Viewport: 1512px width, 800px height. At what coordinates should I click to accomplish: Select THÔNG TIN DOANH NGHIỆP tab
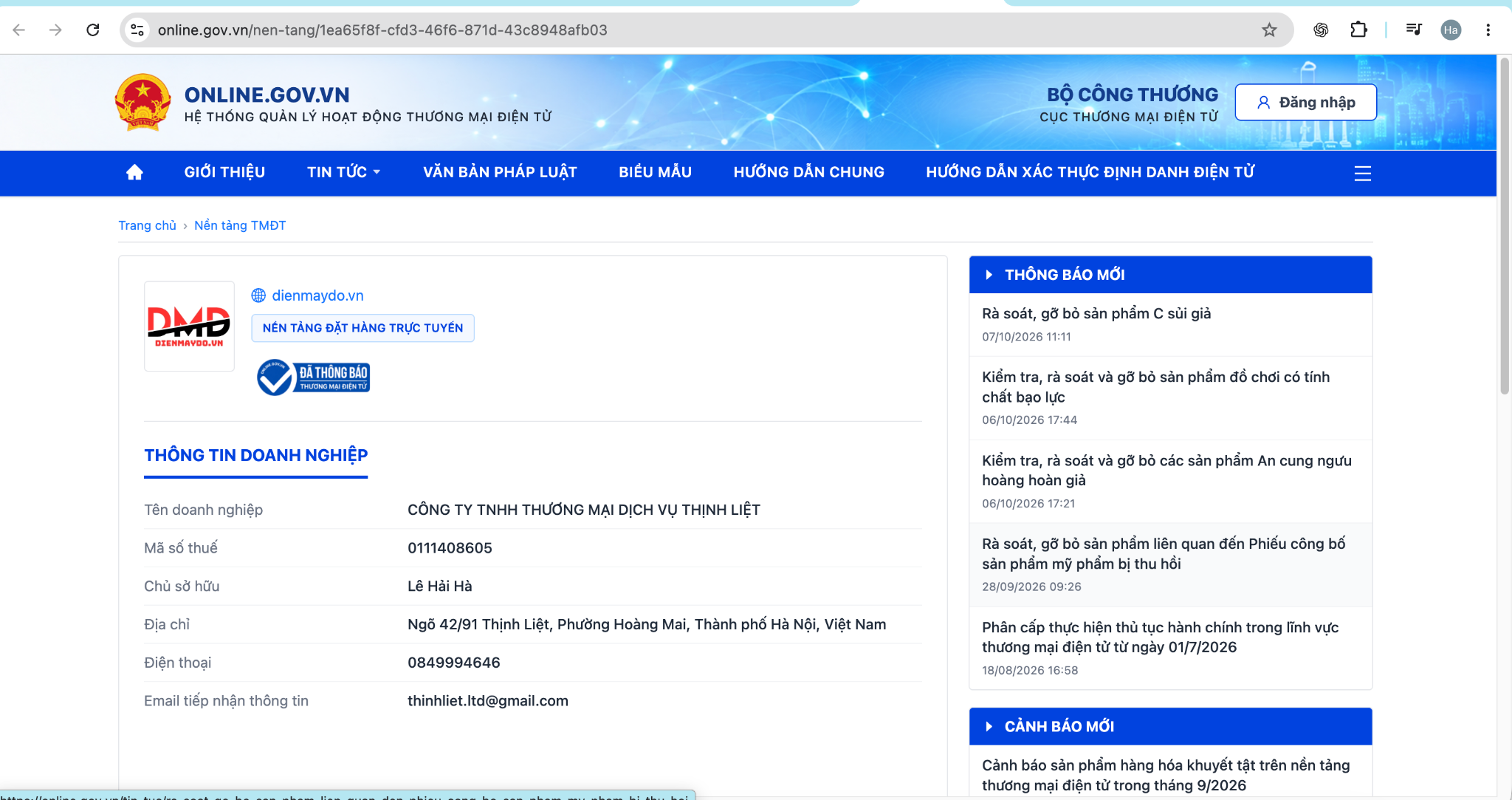coord(255,456)
